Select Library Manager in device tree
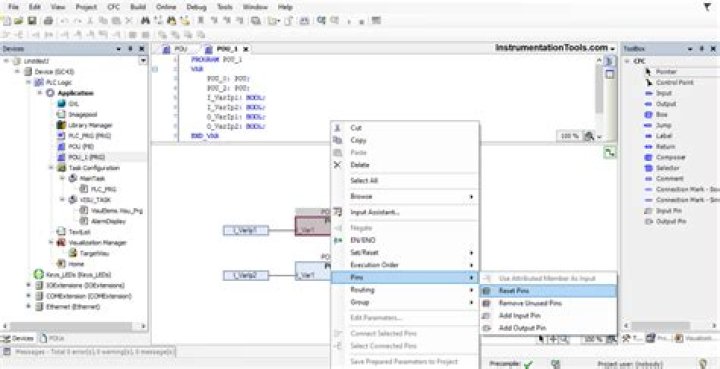Screen dimensions: 720x369 90,125
